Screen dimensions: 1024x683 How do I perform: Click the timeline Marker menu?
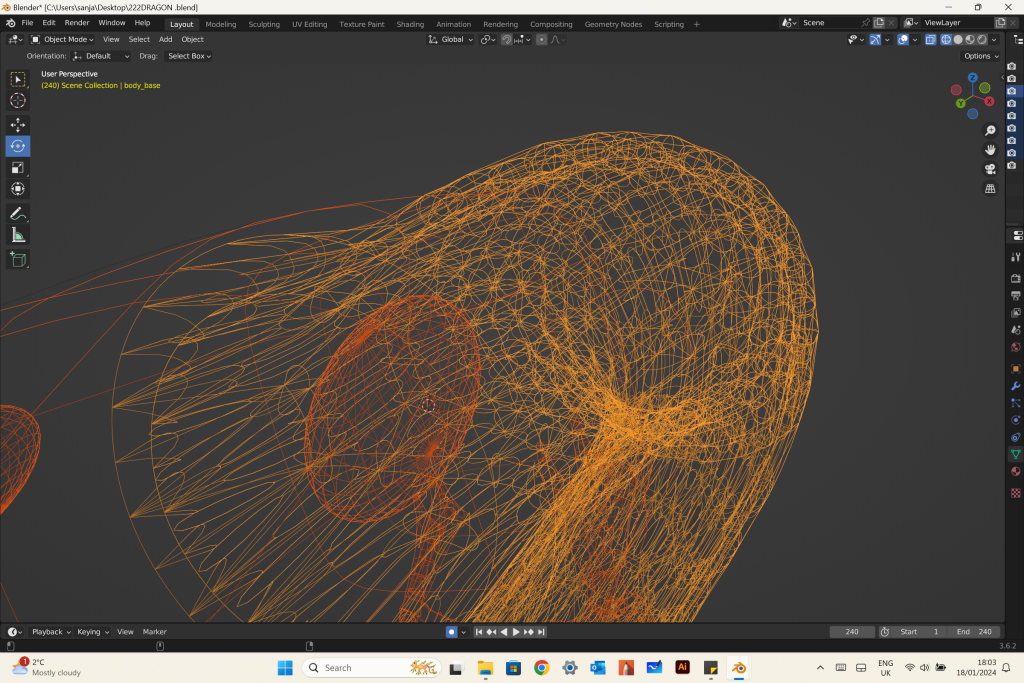point(155,632)
